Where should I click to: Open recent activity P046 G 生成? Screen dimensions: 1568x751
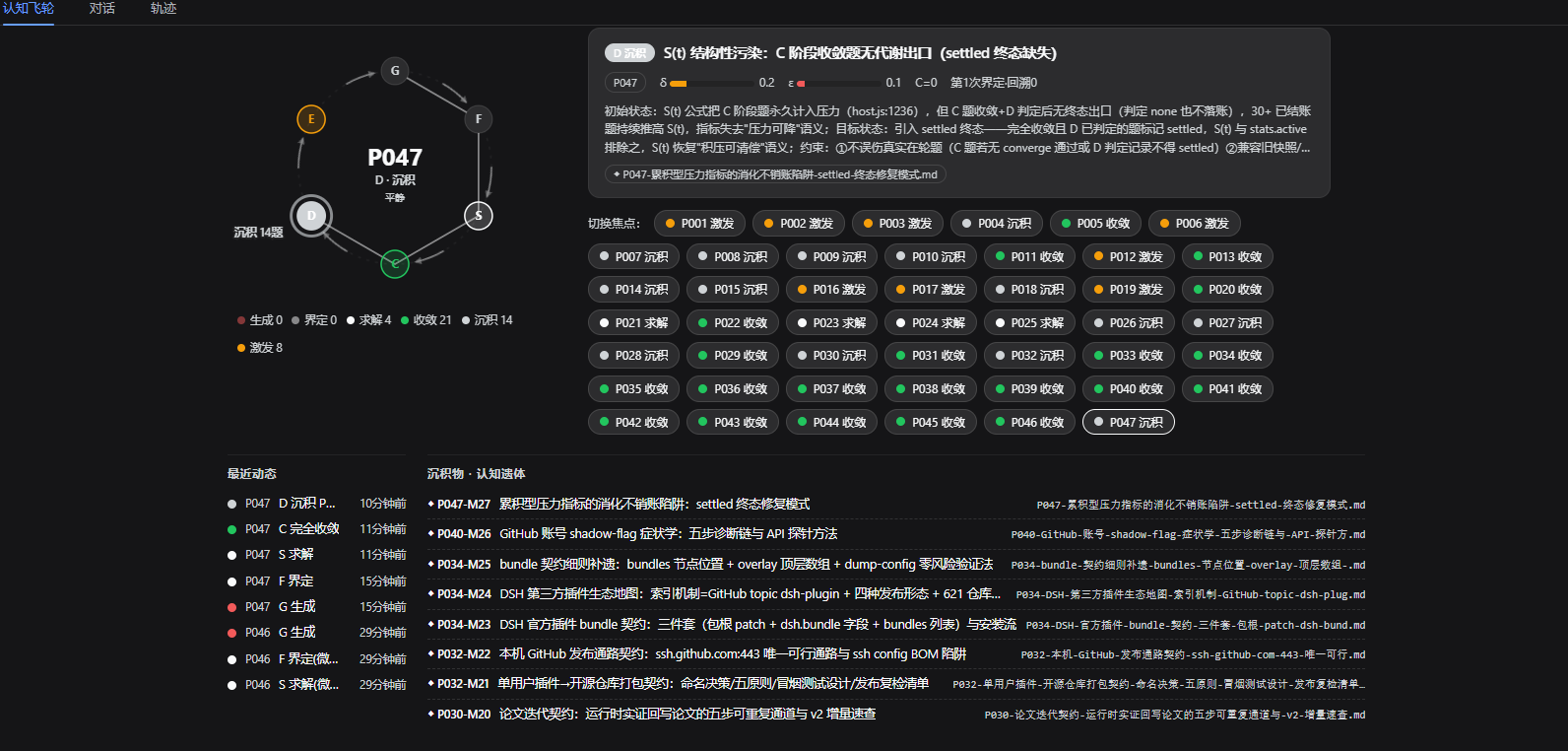[x=316, y=633]
